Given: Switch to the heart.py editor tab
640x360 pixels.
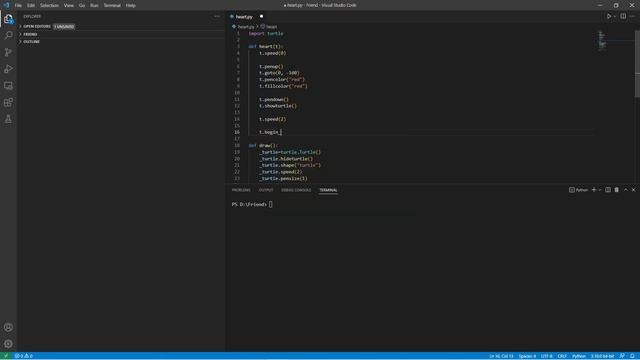Looking at the screenshot, I should click(x=244, y=17).
